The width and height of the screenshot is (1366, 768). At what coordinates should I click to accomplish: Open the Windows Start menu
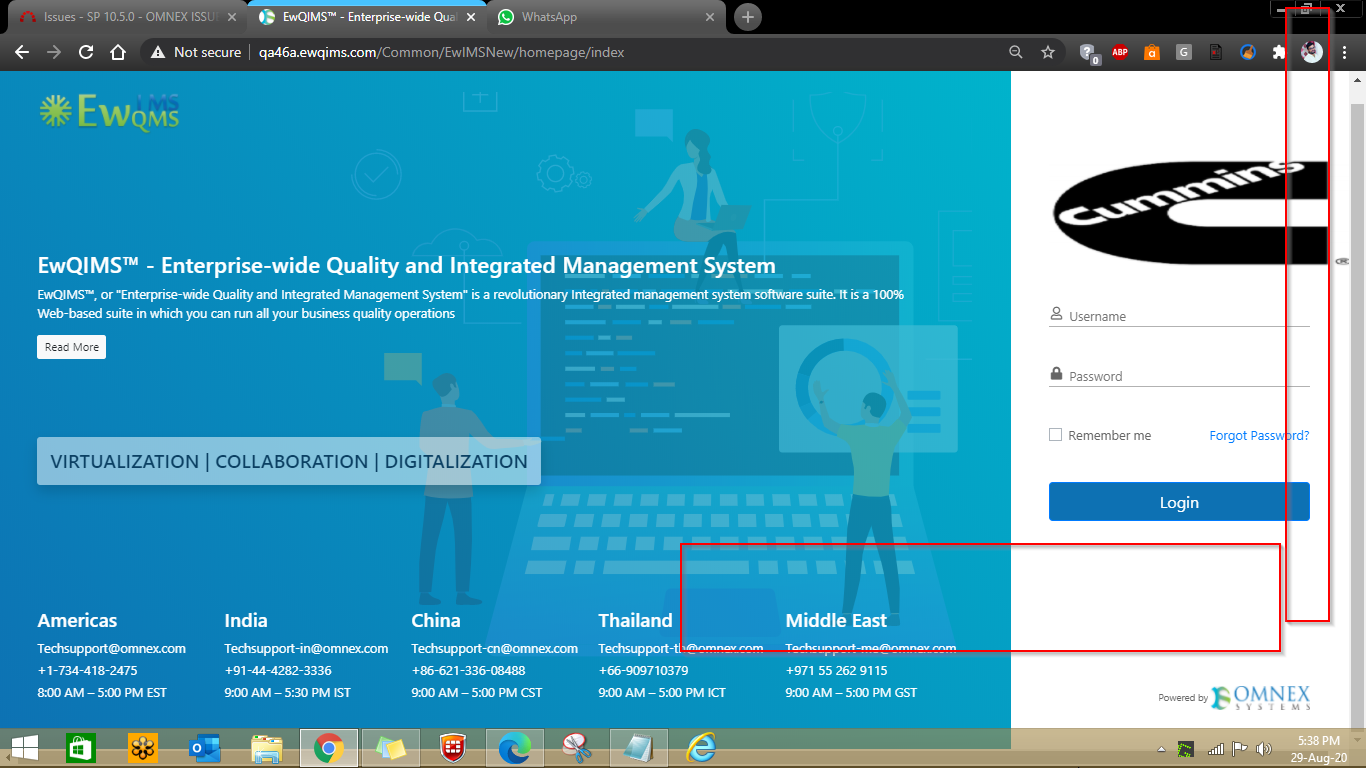pos(24,747)
